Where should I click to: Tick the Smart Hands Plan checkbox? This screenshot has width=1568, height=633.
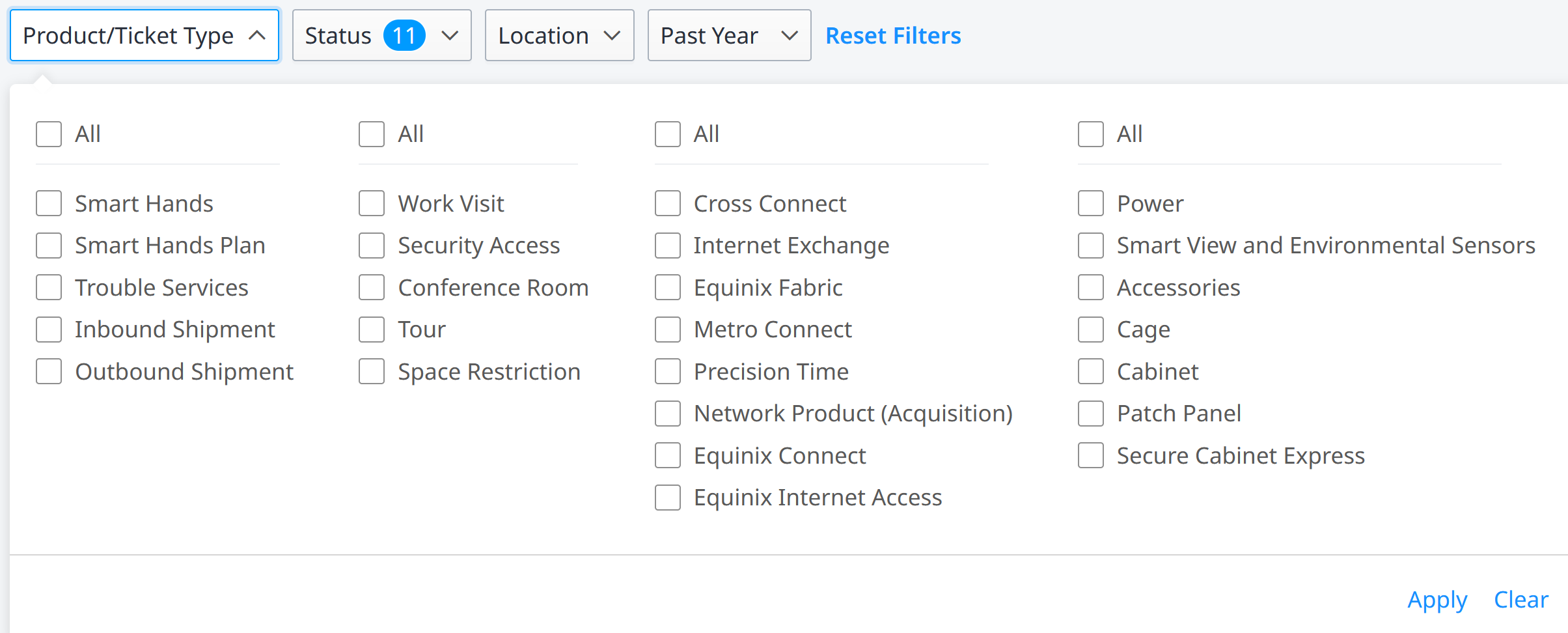click(49, 246)
